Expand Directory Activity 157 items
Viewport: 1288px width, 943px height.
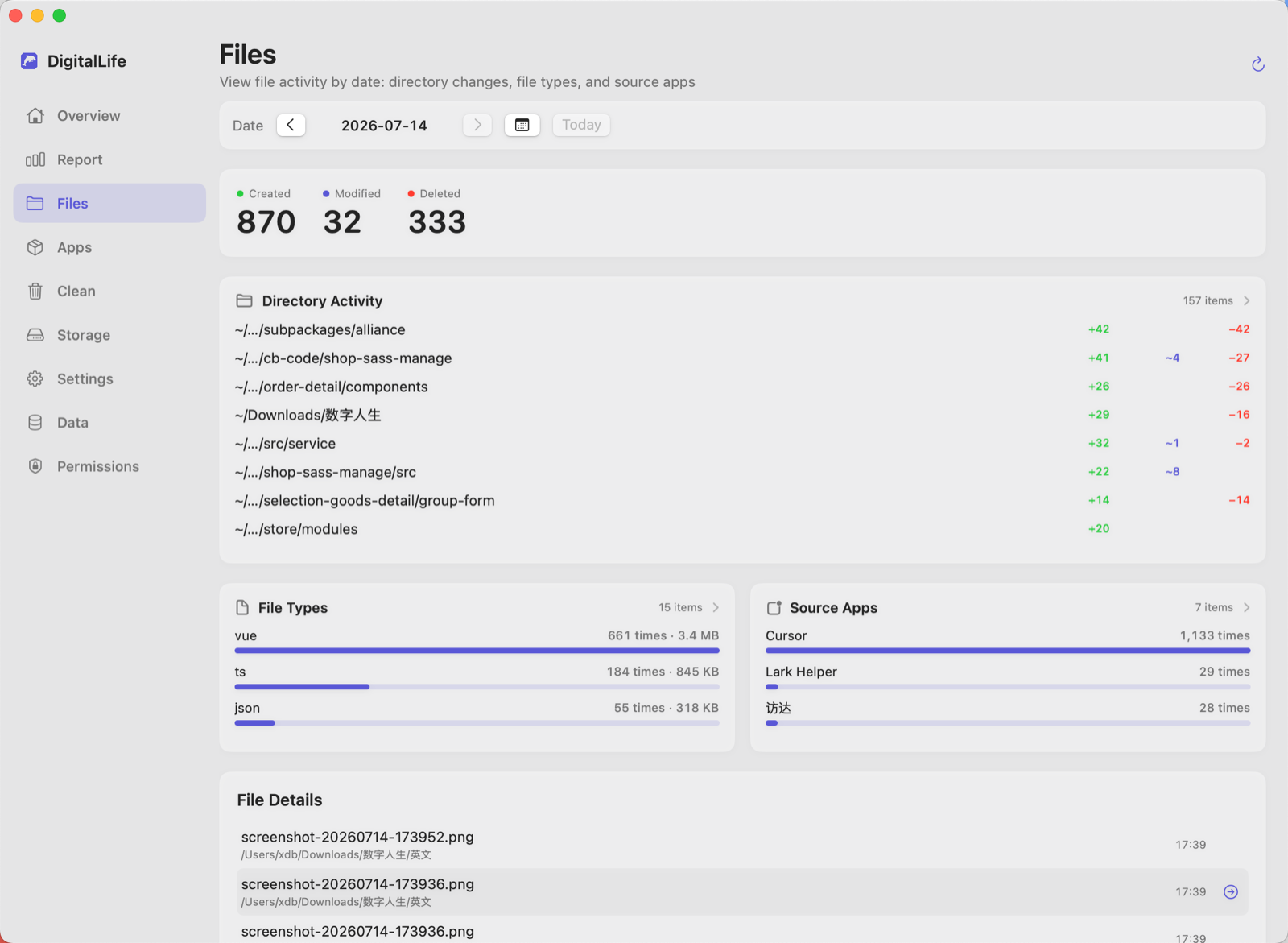point(1216,301)
